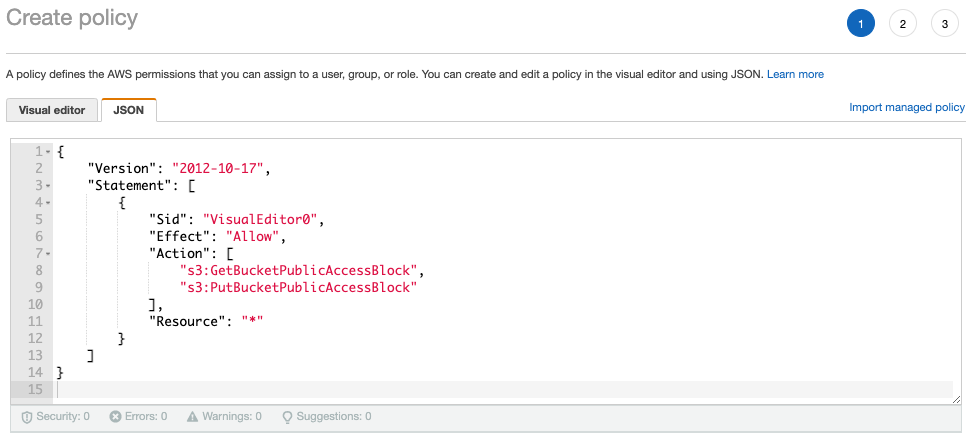The height and width of the screenshot is (442, 971).
Task: Open the Learn more link
Action: [795, 74]
